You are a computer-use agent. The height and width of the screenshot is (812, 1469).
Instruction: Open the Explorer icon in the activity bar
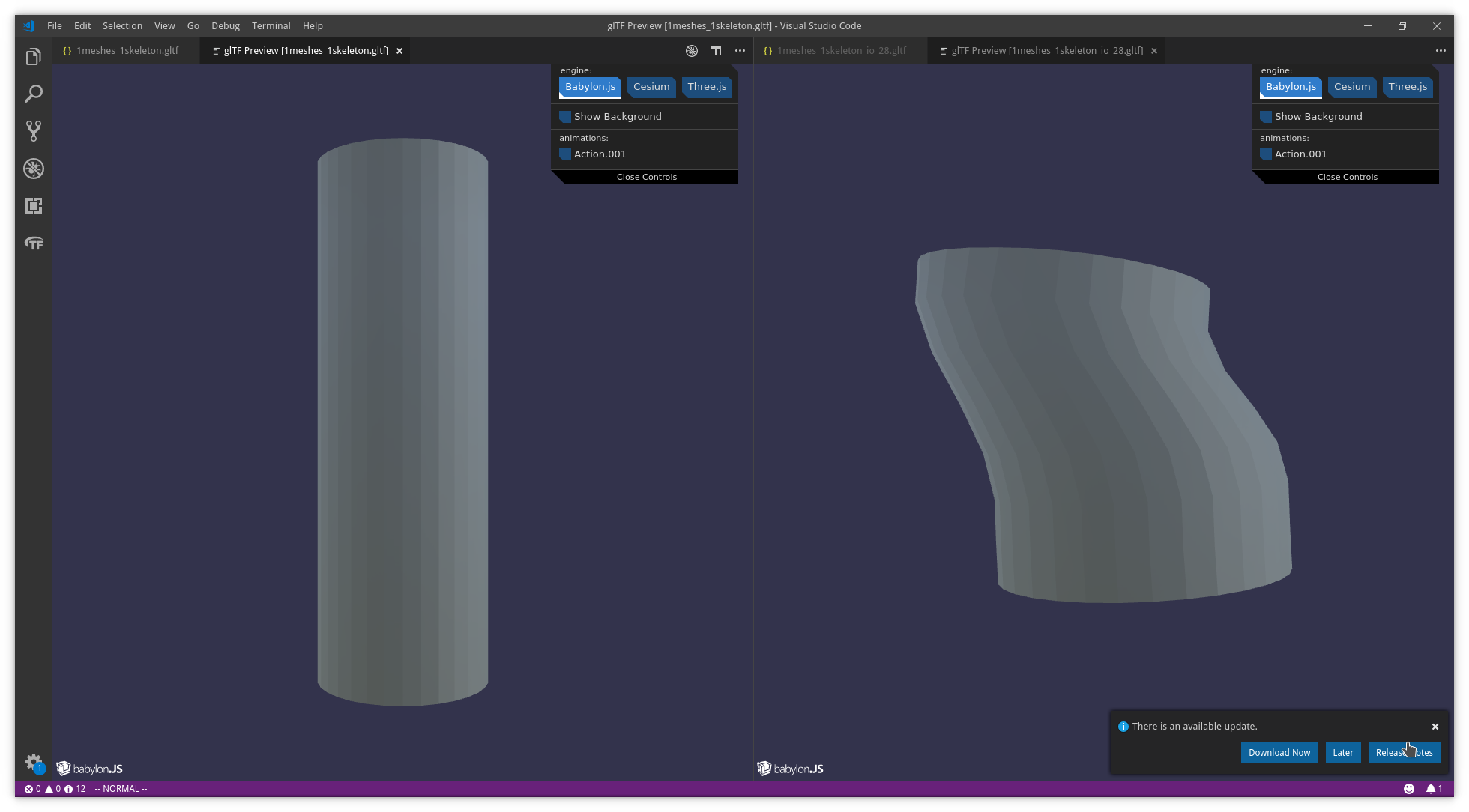click(33, 56)
